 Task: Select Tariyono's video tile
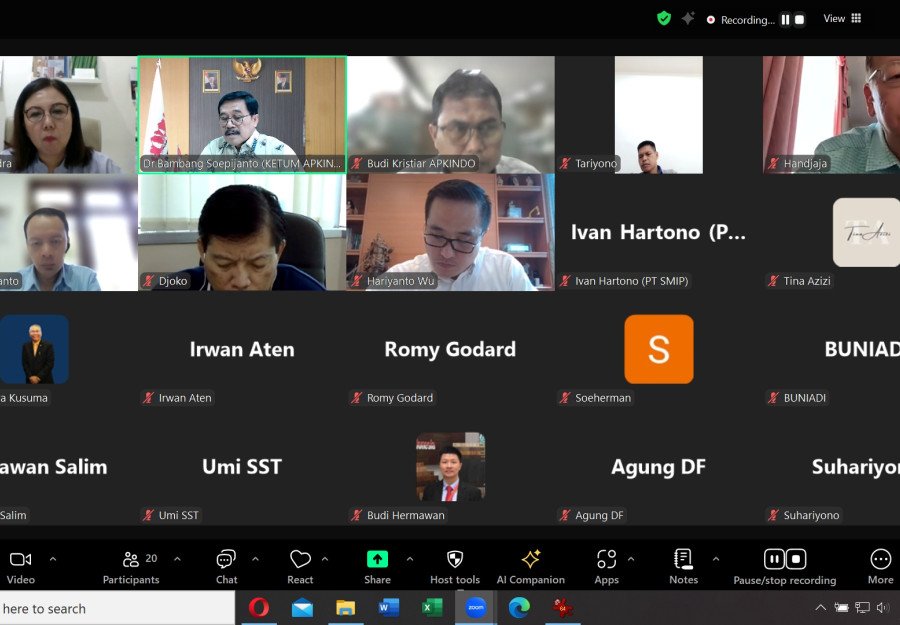point(658,114)
